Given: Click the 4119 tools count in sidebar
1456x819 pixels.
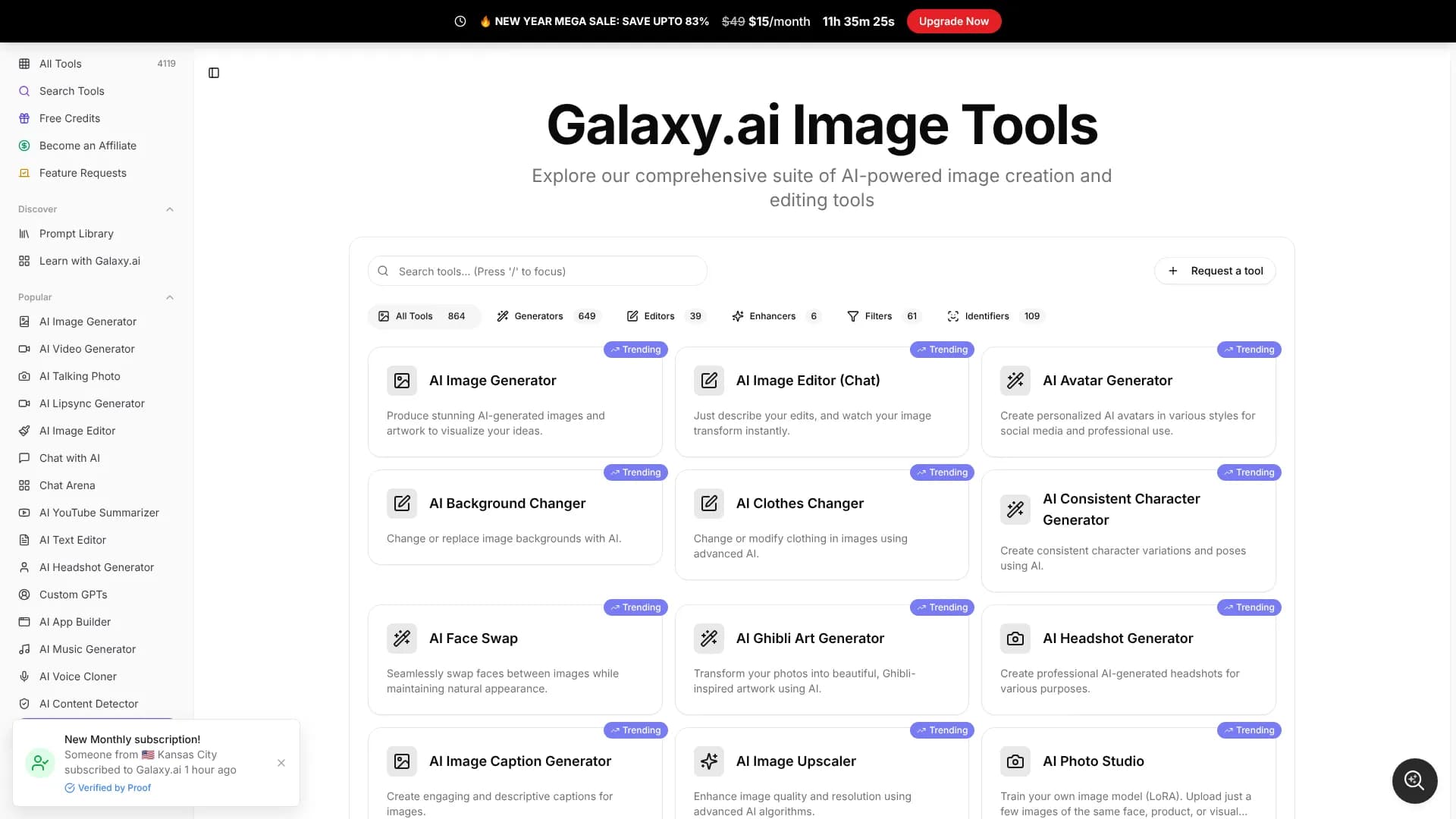Looking at the screenshot, I should click(x=166, y=64).
